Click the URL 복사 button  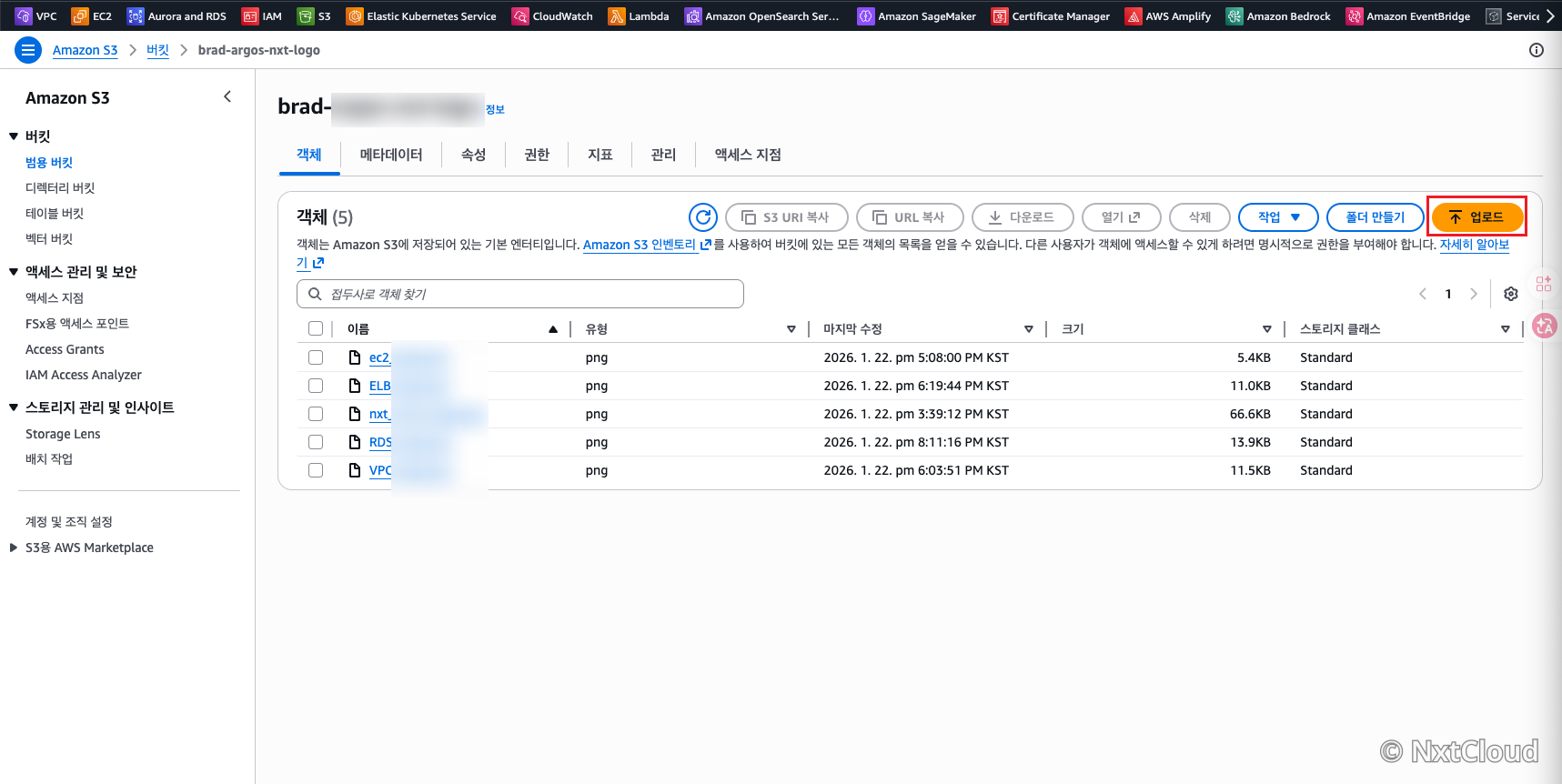pos(910,217)
